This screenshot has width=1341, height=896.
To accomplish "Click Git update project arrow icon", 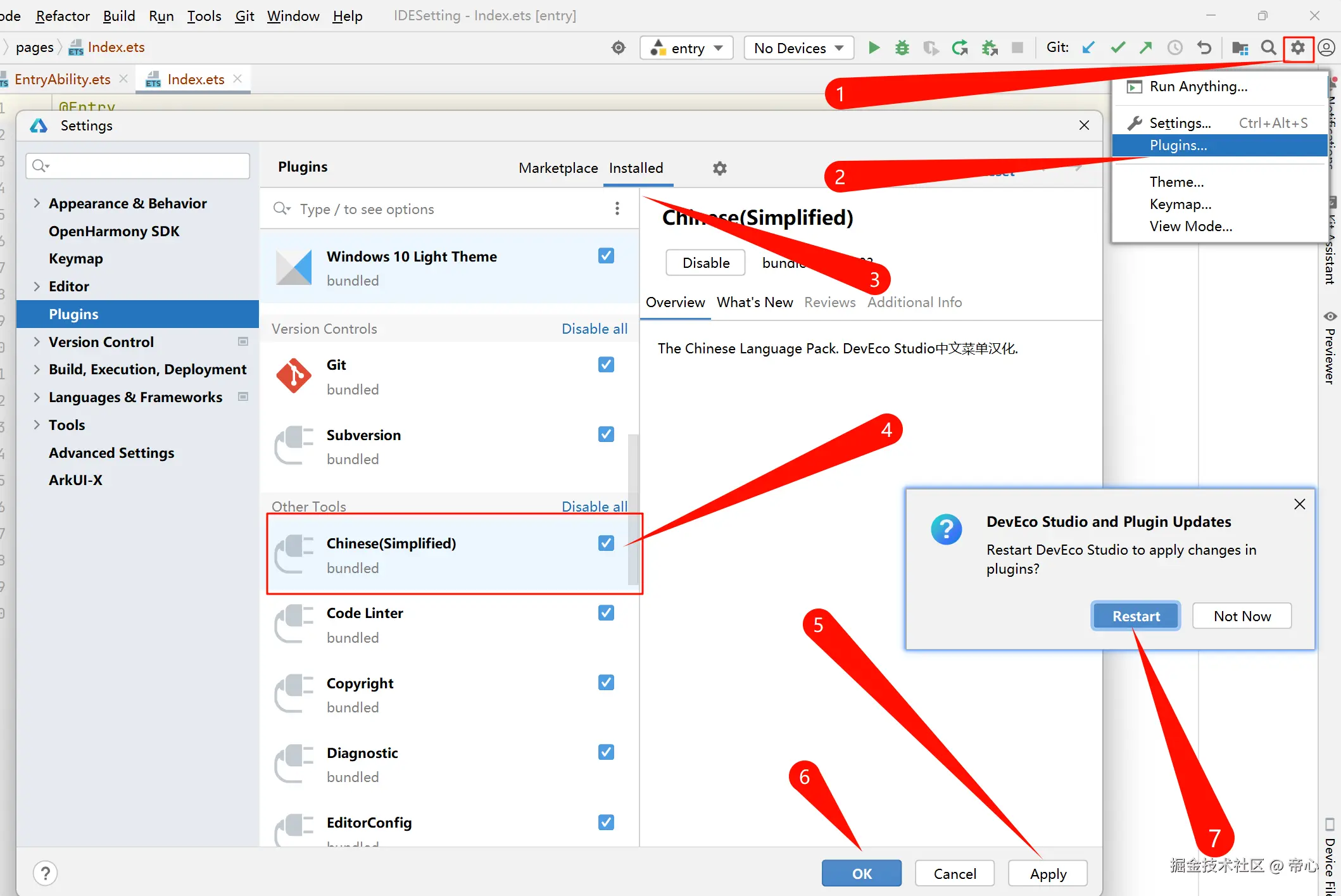I will click(x=1088, y=47).
